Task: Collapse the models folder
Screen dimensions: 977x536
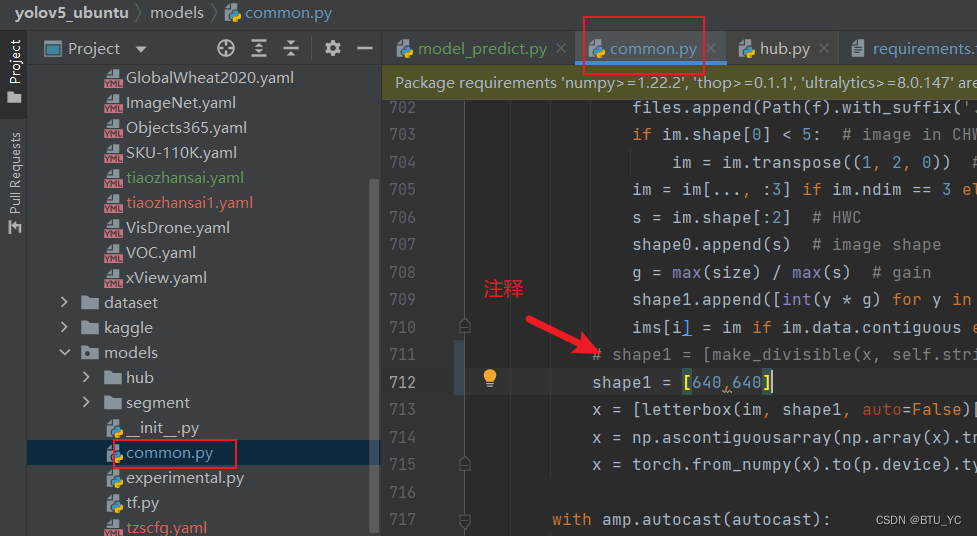Action: click(x=64, y=352)
